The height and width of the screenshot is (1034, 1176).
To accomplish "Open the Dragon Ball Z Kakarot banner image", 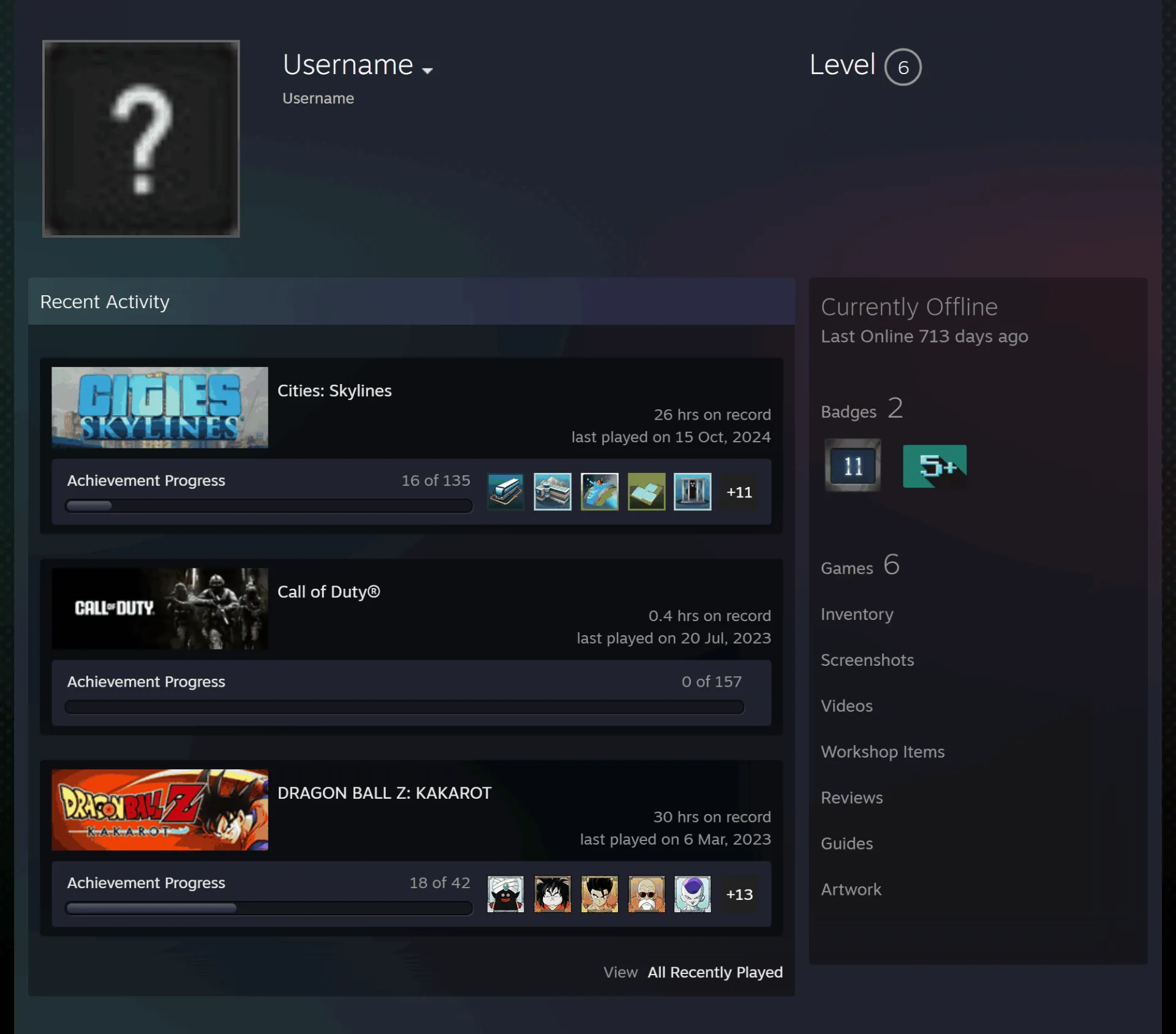I will (160, 810).
